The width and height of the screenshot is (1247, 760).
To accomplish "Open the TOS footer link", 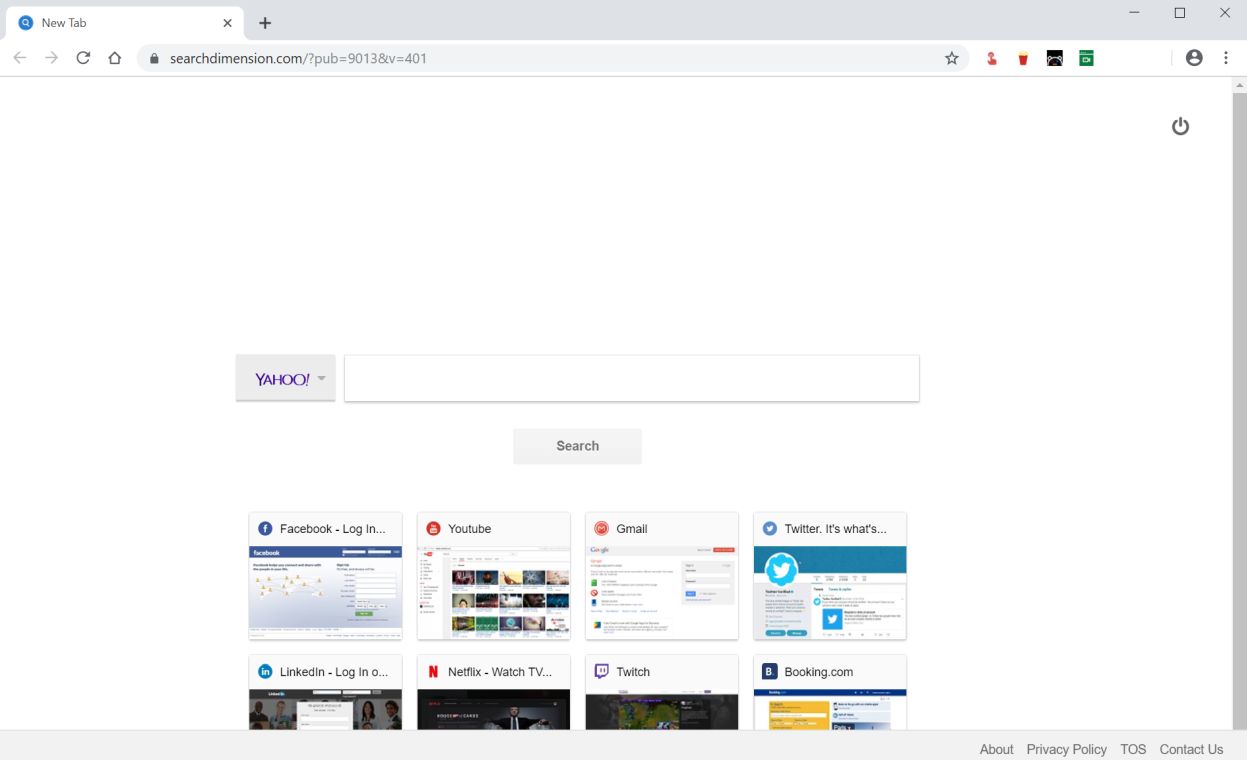I will (1133, 749).
